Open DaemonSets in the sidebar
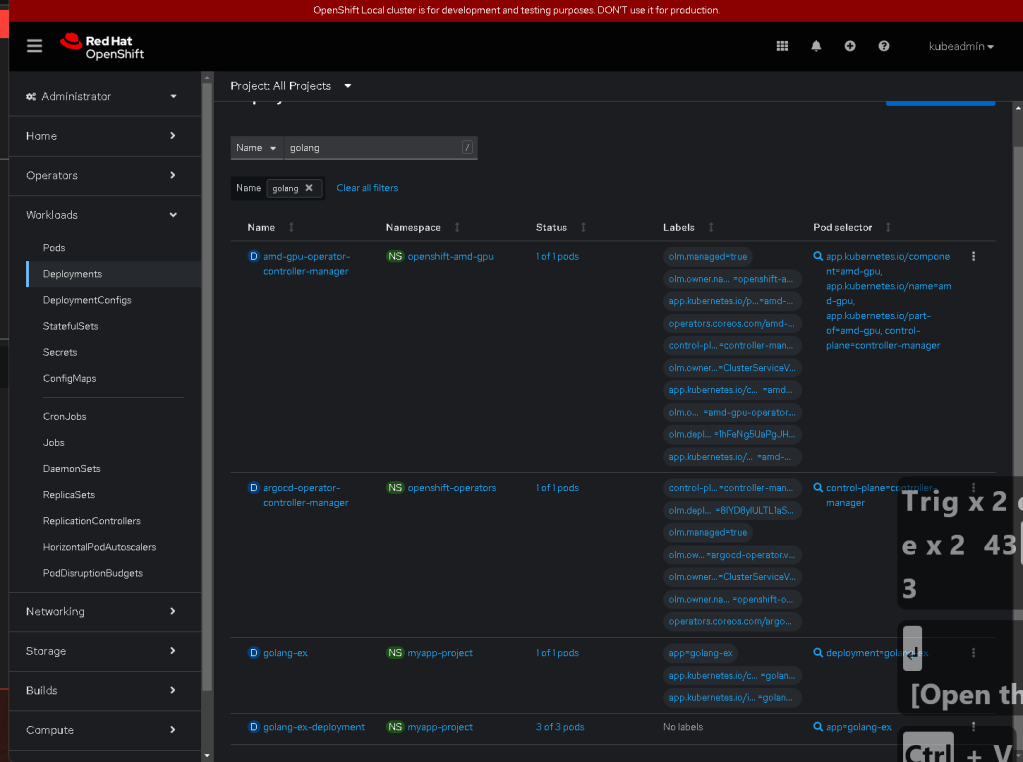1023x762 pixels. 72,468
